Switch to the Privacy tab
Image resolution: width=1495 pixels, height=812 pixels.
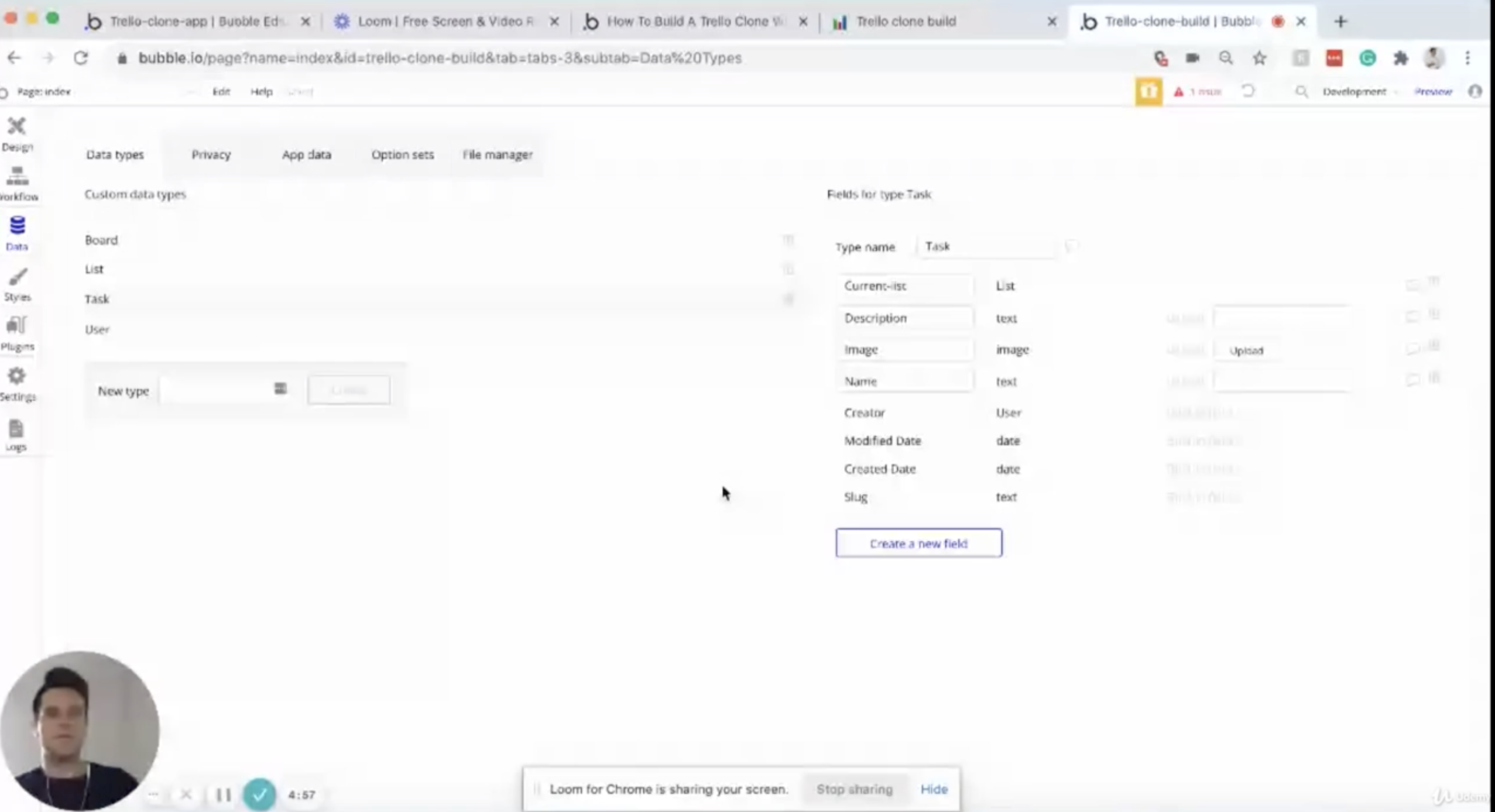211,154
